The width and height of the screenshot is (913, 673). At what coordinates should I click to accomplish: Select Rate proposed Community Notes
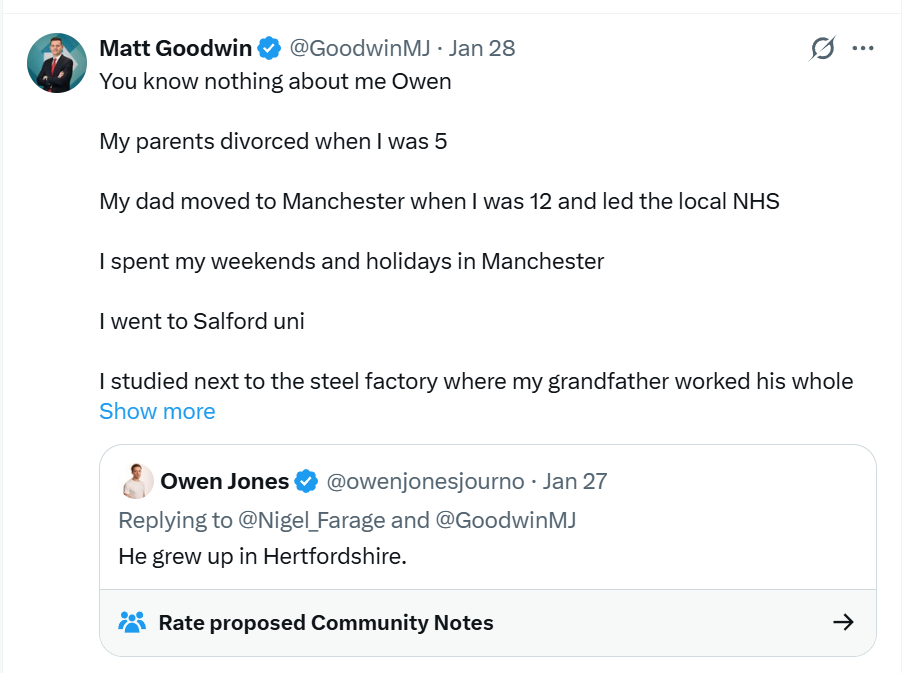click(x=326, y=622)
